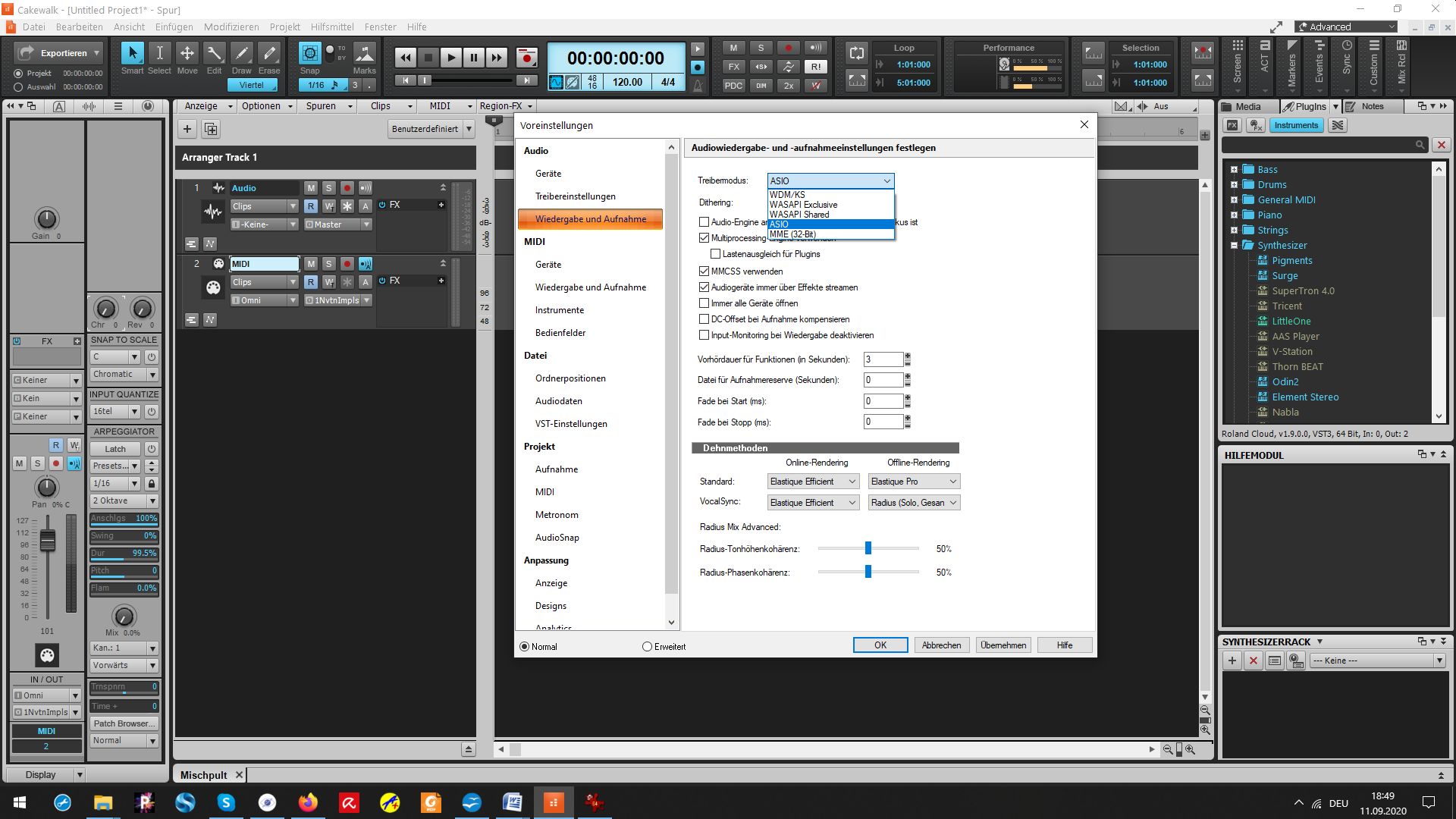Mute the Audio track
This screenshot has width=1456, height=819.
310,188
